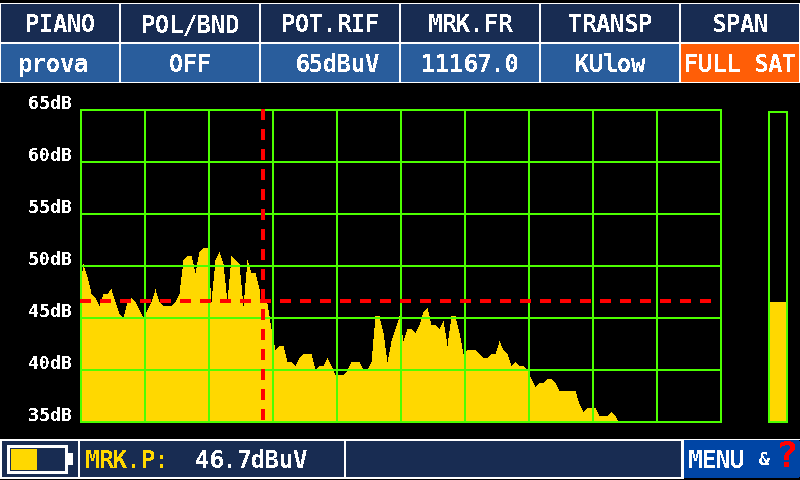This screenshot has height=480, width=800.
Task: Click the 40dB axis label
Action: coord(50,363)
